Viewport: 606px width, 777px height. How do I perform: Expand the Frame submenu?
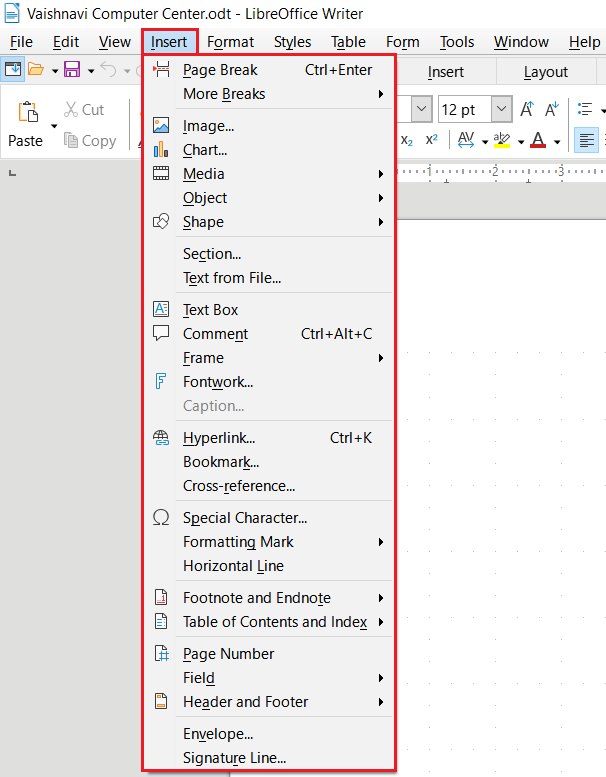coord(381,358)
